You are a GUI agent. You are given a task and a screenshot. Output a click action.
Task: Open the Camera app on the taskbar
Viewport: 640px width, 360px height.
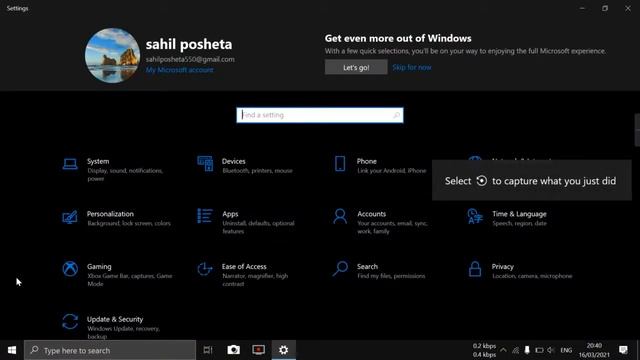pyautogui.click(x=233, y=350)
